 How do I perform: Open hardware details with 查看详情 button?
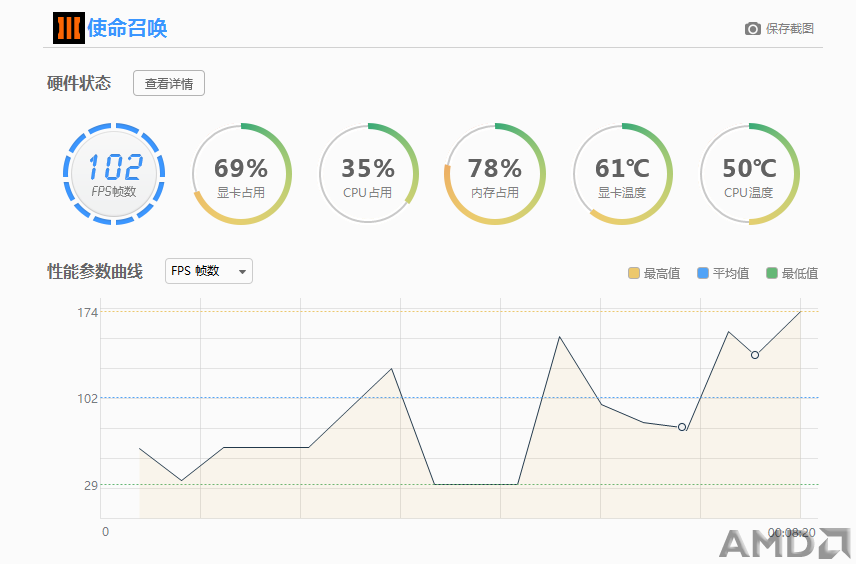pyautogui.click(x=169, y=83)
